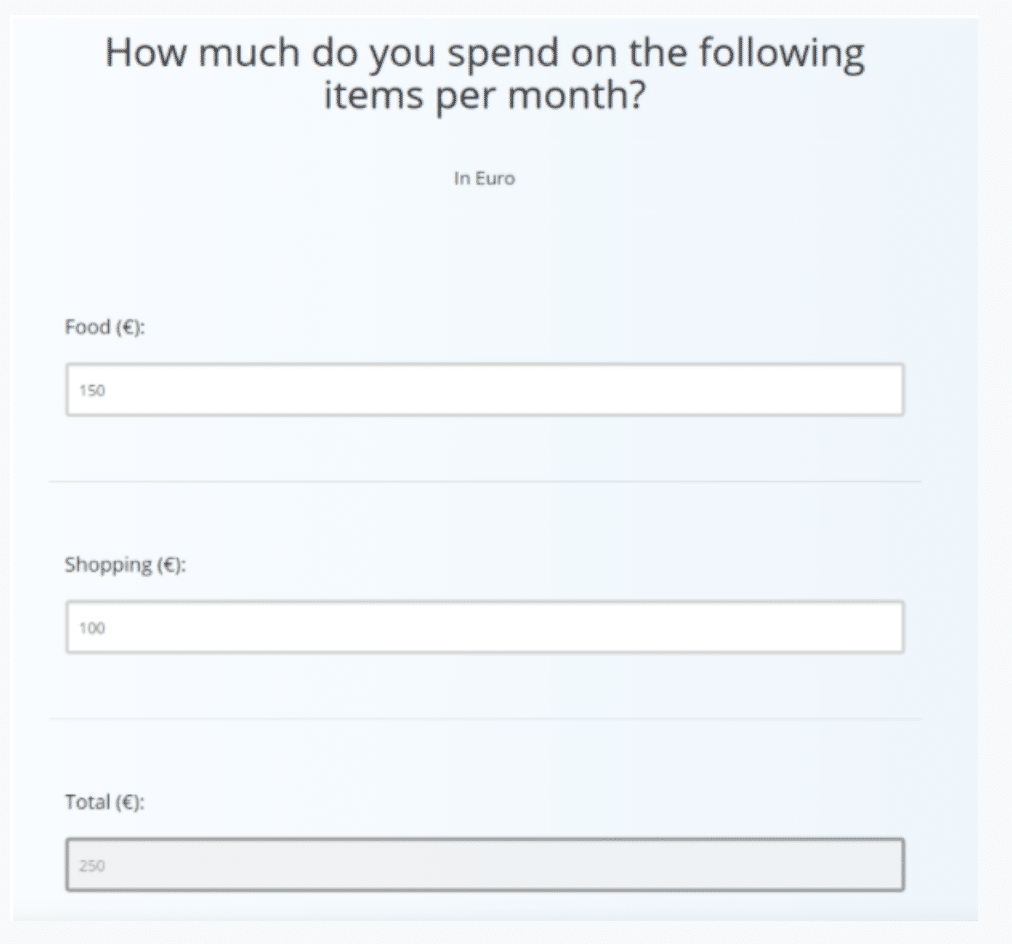Click the 100 placeholder in Shopping field
Image resolution: width=1012 pixels, height=944 pixels.
click(x=92, y=628)
